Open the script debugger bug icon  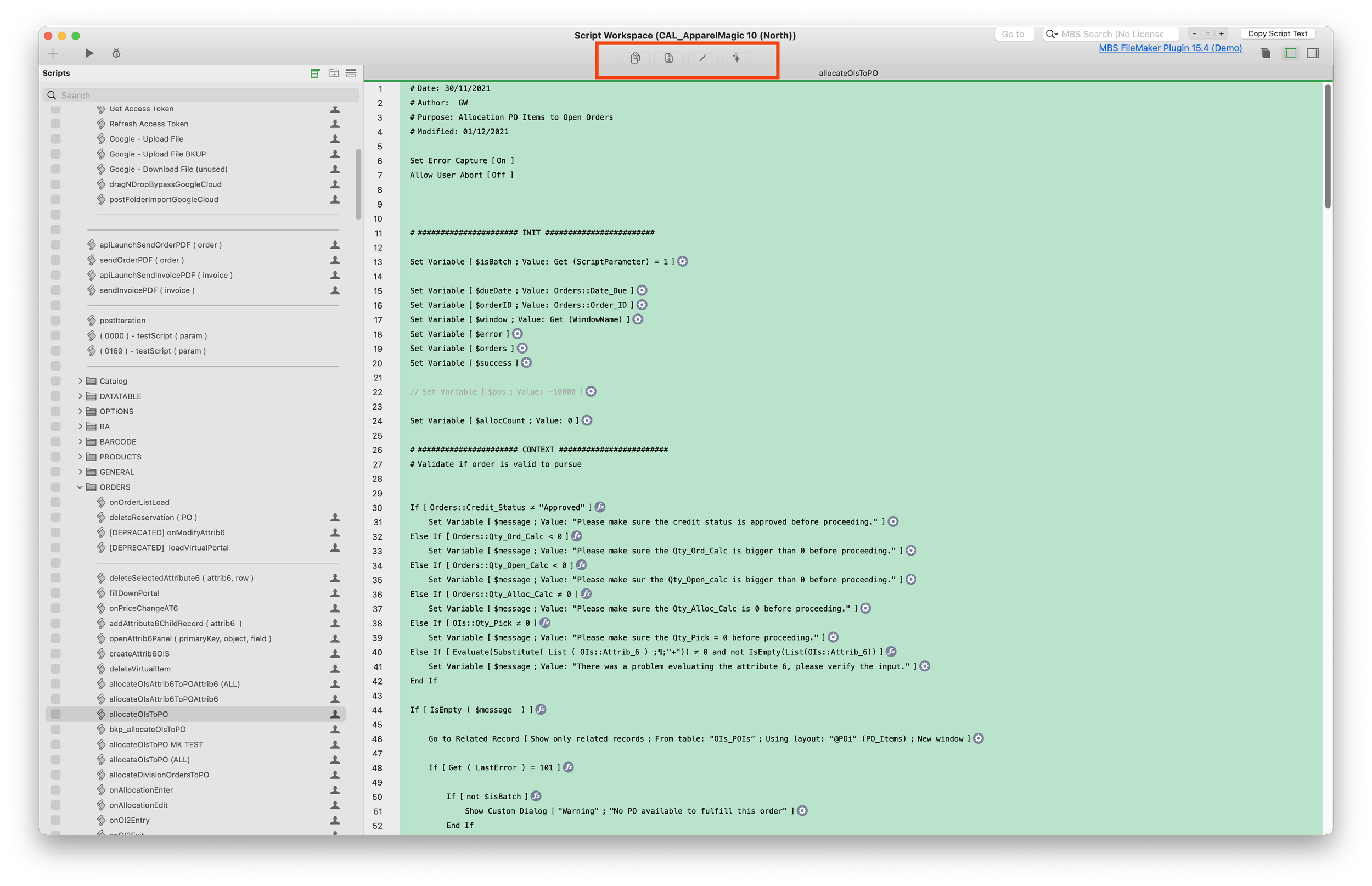coord(116,53)
